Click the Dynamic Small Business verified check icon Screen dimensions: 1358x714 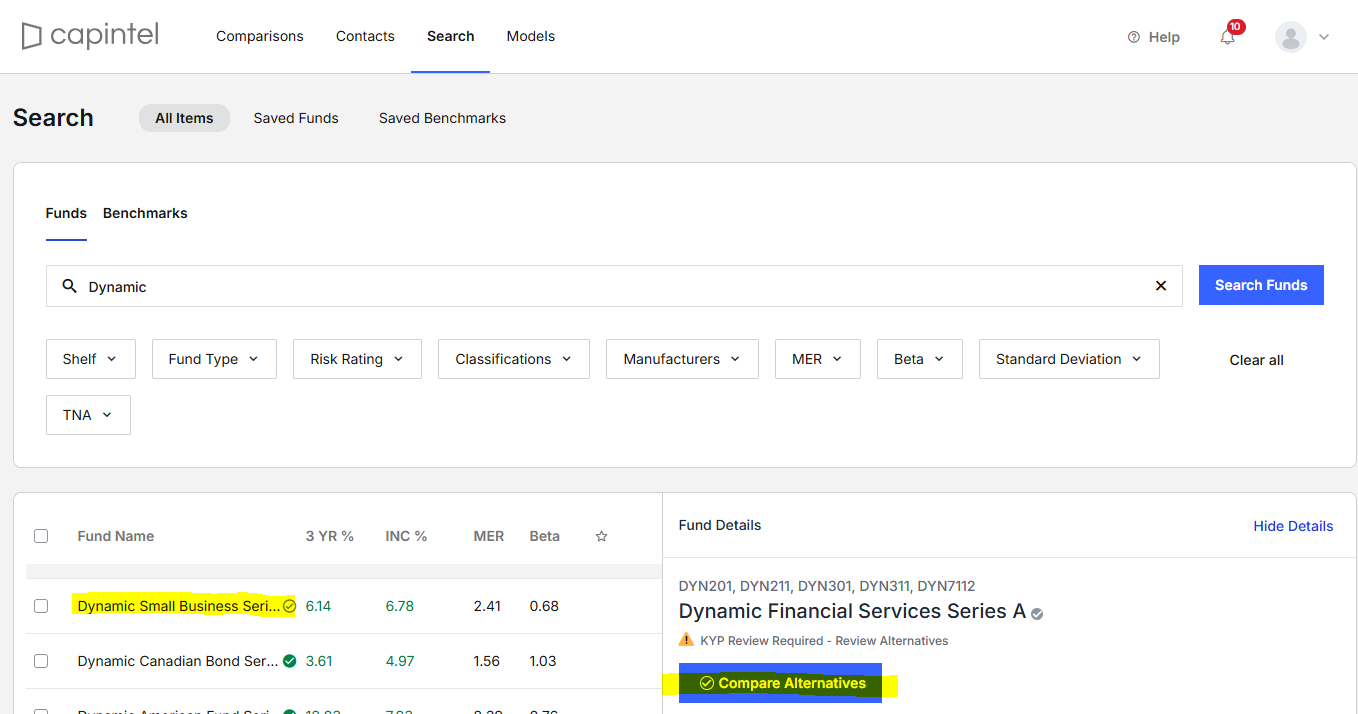289,606
